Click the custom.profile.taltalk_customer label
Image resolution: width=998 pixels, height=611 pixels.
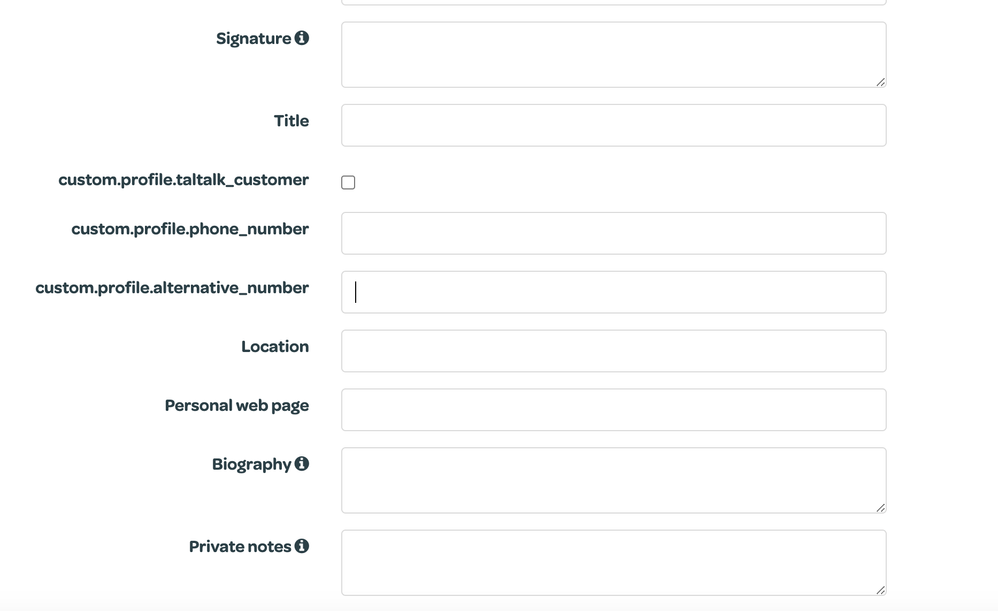click(x=183, y=180)
